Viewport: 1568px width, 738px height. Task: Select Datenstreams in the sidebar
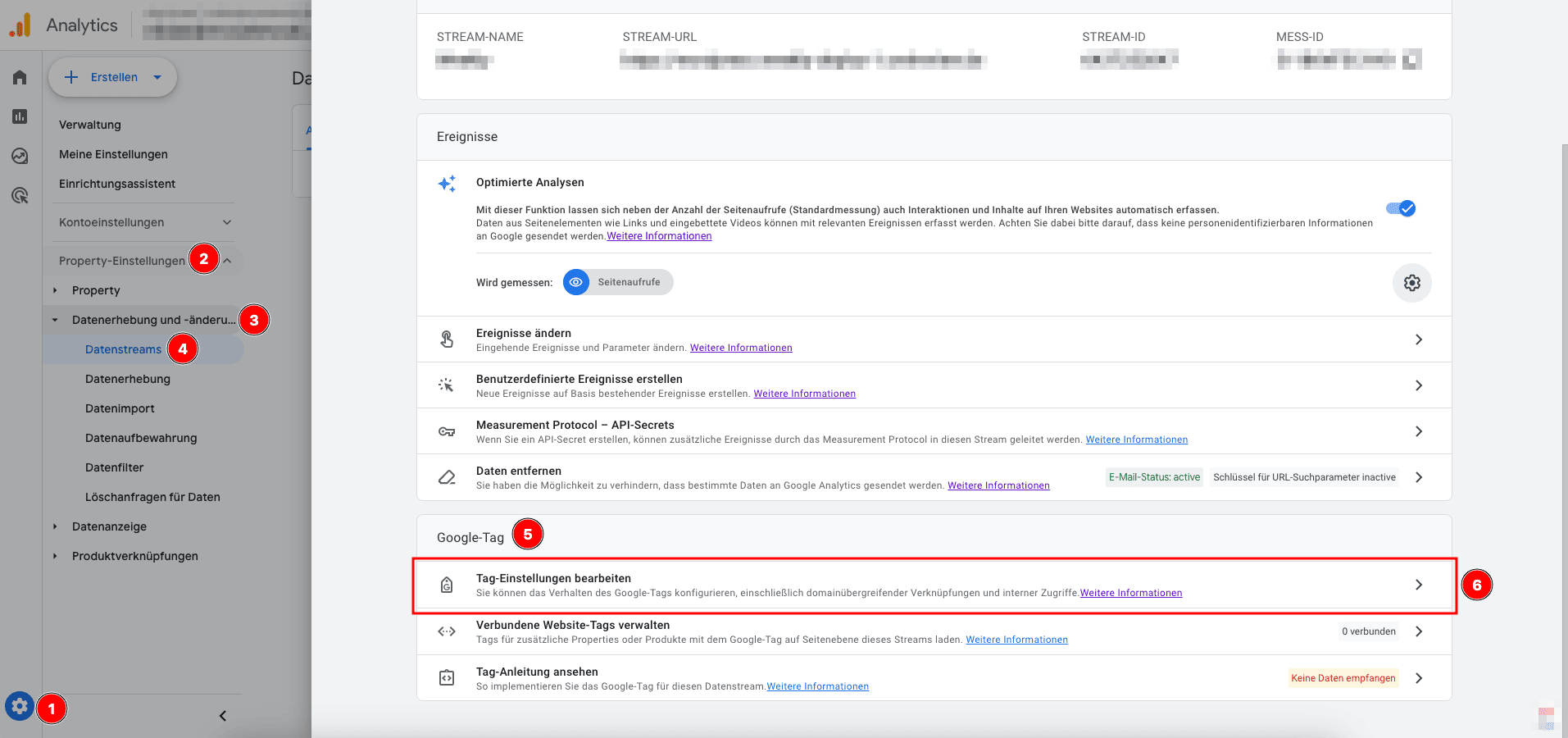pyautogui.click(x=123, y=349)
